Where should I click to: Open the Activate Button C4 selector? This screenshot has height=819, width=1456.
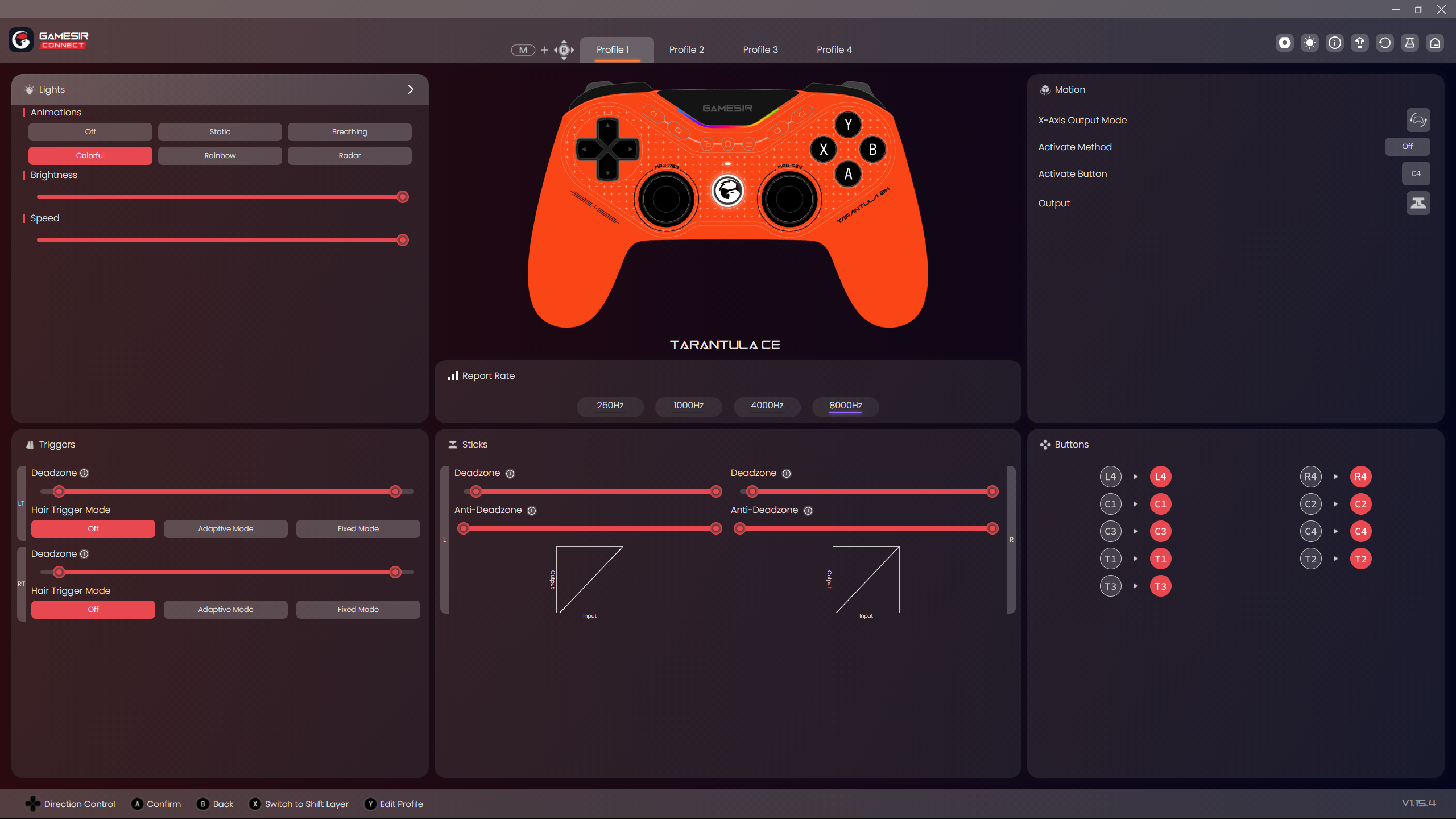1416,174
